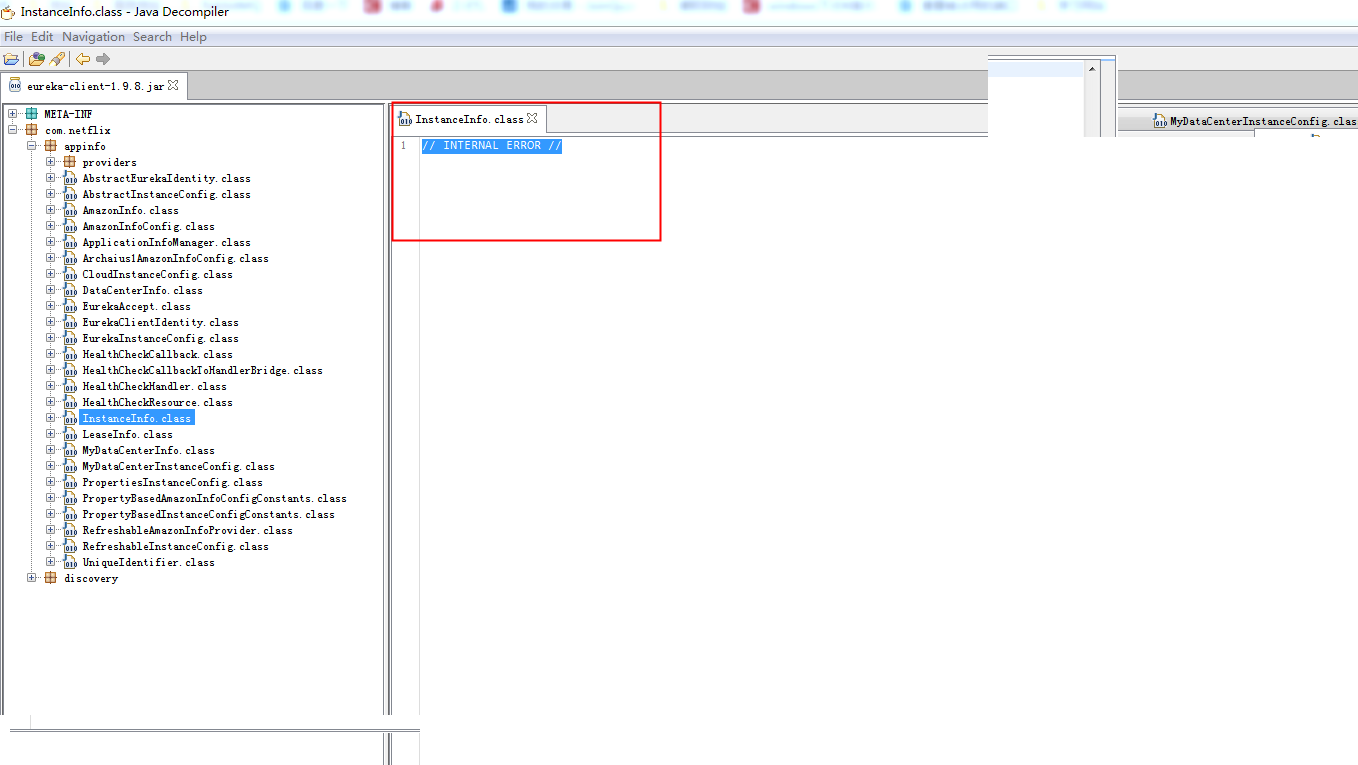Select HealthCheckCallbackToHandlerBridge.class in tree

tap(202, 370)
